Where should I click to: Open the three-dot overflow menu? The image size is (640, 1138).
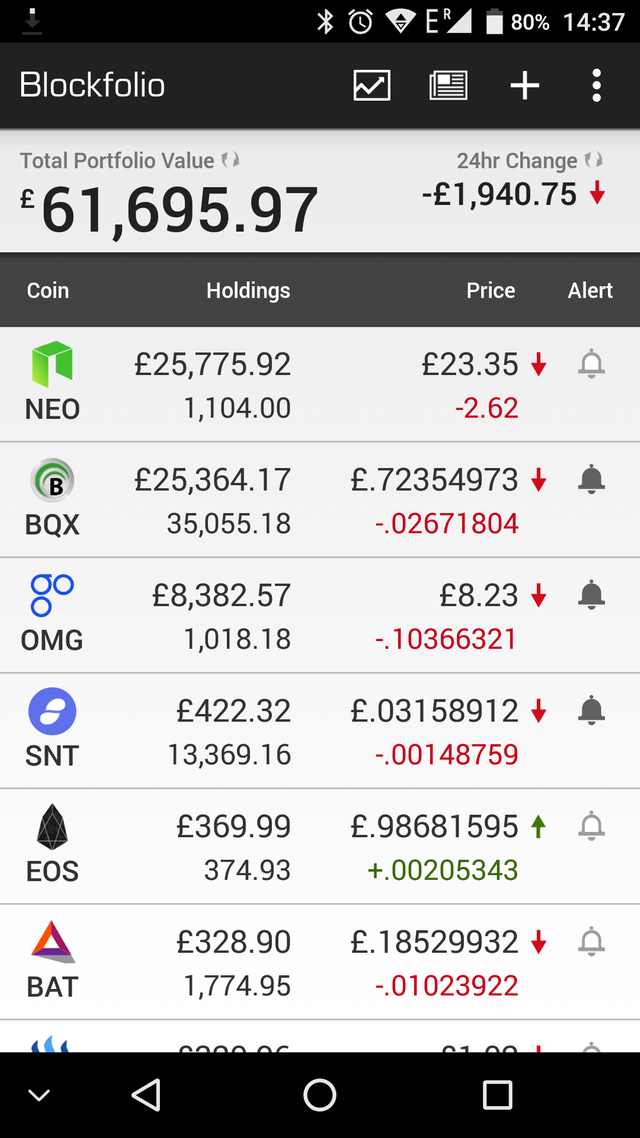tap(596, 85)
